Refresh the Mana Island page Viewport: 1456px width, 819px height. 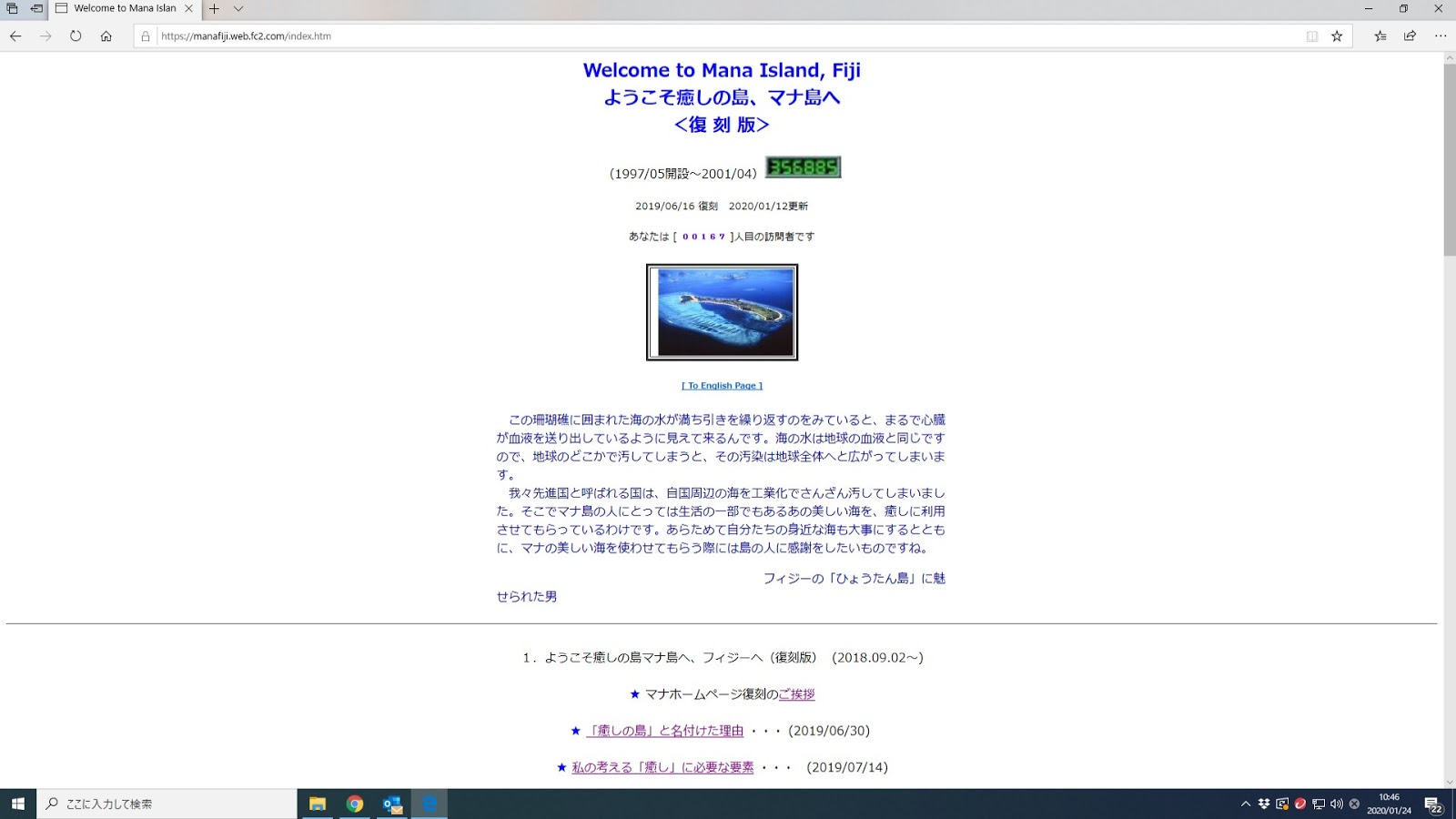point(76,36)
